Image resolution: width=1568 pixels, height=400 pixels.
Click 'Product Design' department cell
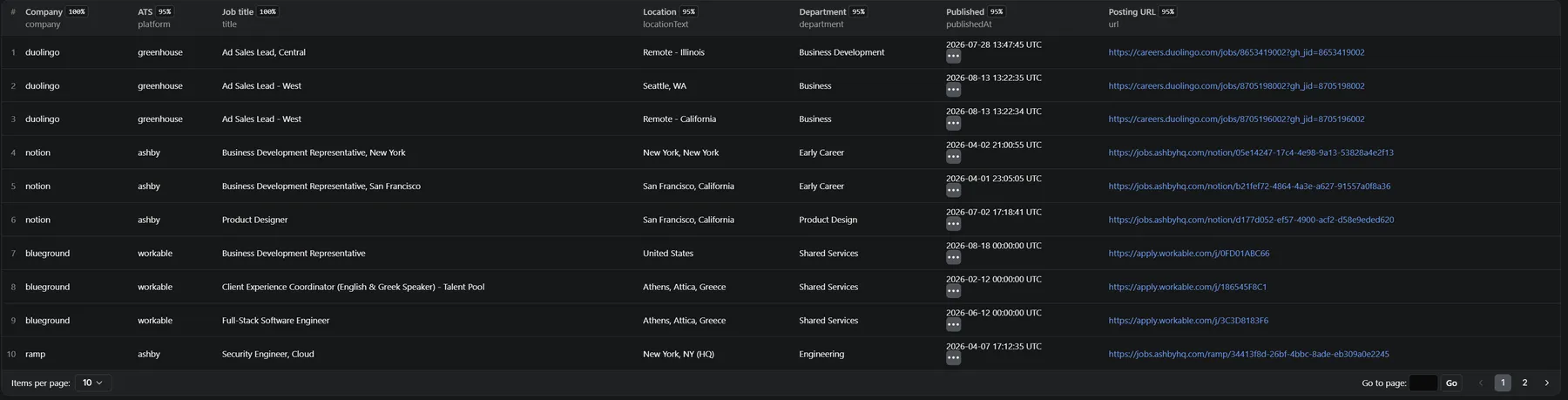click(828, 220)
